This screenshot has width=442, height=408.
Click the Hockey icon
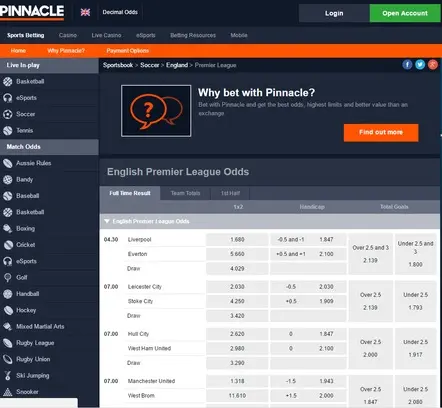[x=8, y=310]
